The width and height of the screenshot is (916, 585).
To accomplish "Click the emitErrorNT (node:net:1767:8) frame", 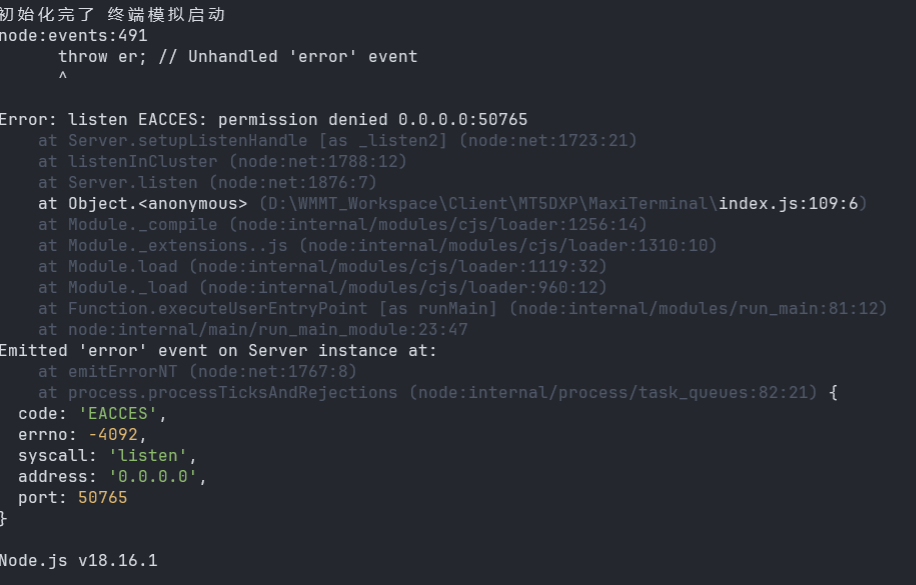I will (x=197, y=372).
